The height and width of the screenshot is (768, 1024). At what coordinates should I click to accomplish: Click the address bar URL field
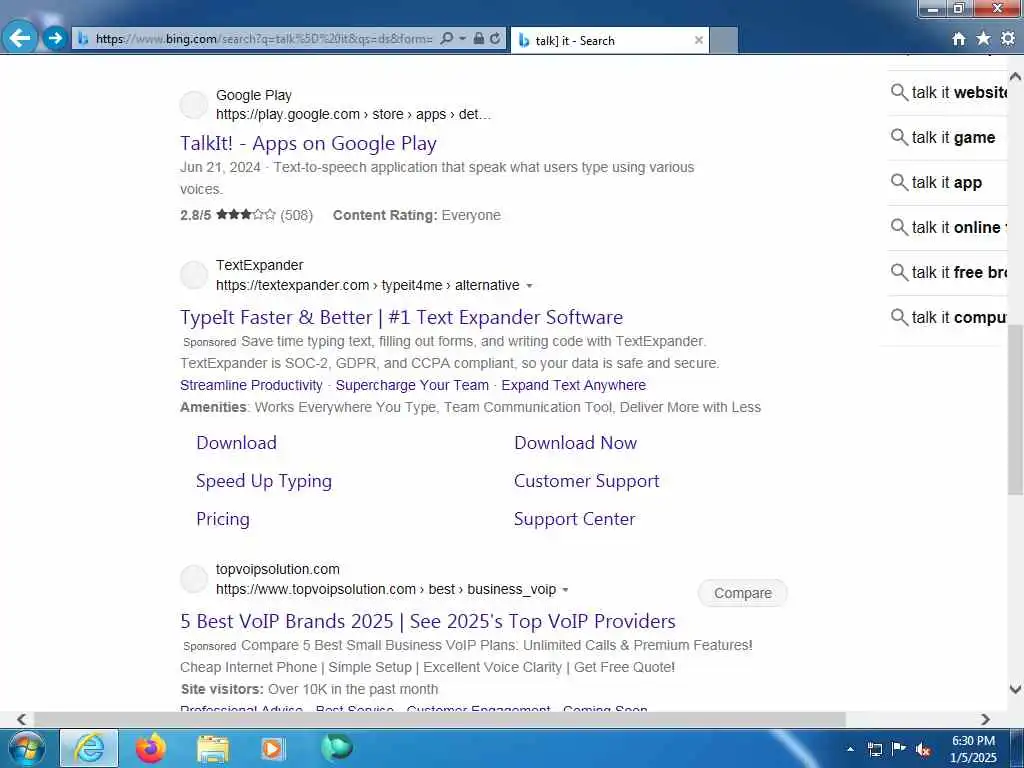[264, 39]
